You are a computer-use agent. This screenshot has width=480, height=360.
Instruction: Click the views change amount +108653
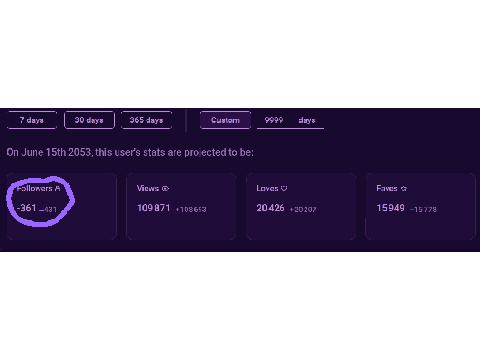pos(191,209)
